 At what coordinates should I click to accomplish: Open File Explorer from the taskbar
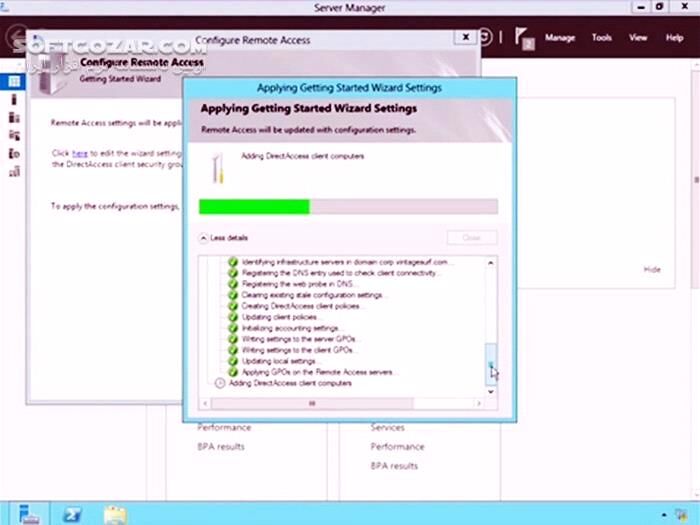point(116,515)
